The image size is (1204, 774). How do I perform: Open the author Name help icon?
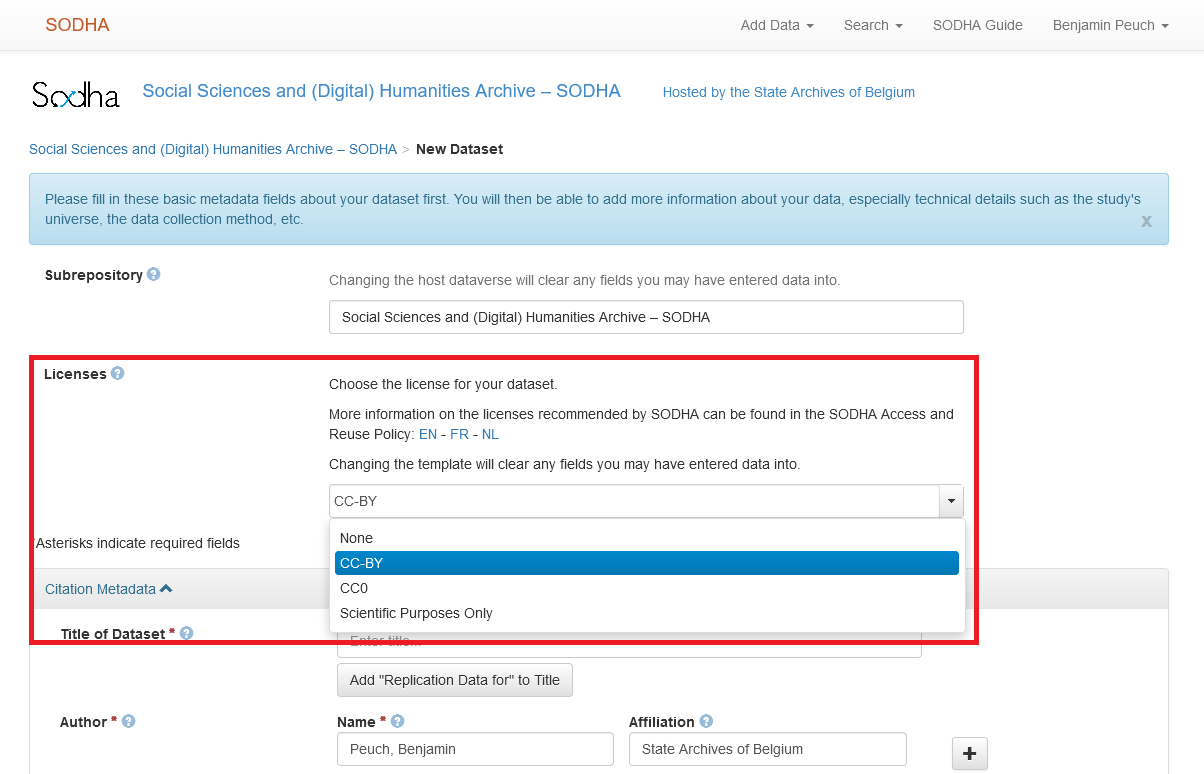pyautogui.click(x=398, y=721)
